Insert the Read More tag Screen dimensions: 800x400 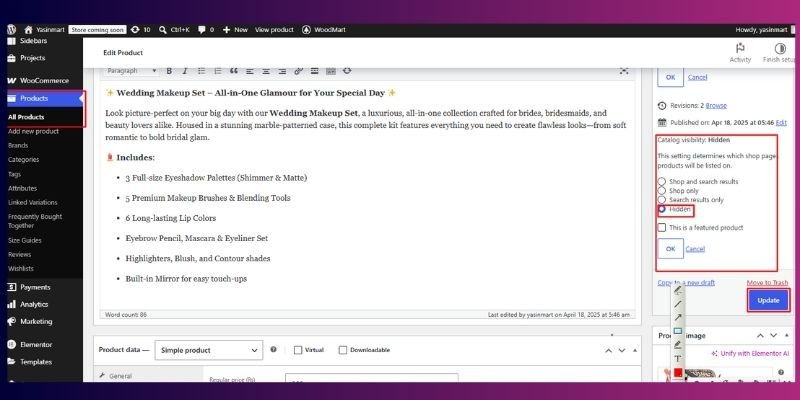pyautogui.click(x=315, y=71)
